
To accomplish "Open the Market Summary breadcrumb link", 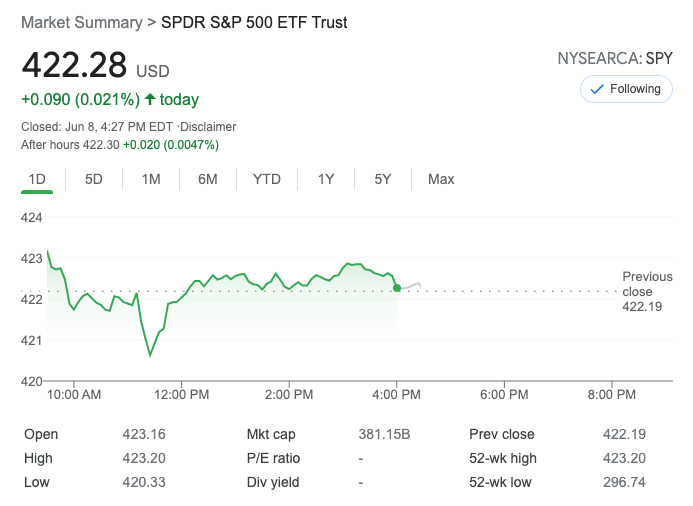I will pos(81,22).
